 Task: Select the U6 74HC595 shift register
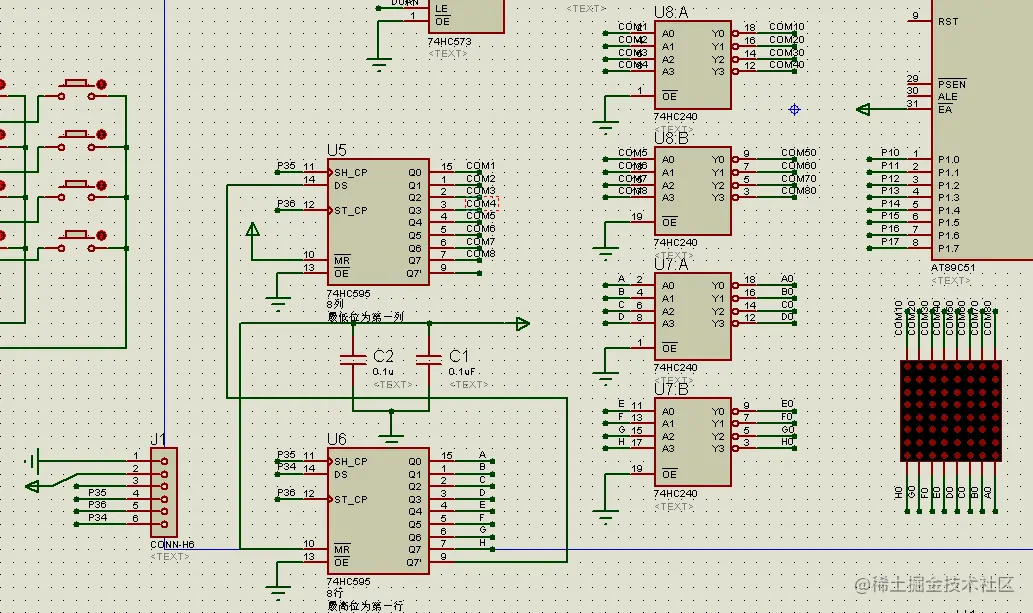(378, 511)
